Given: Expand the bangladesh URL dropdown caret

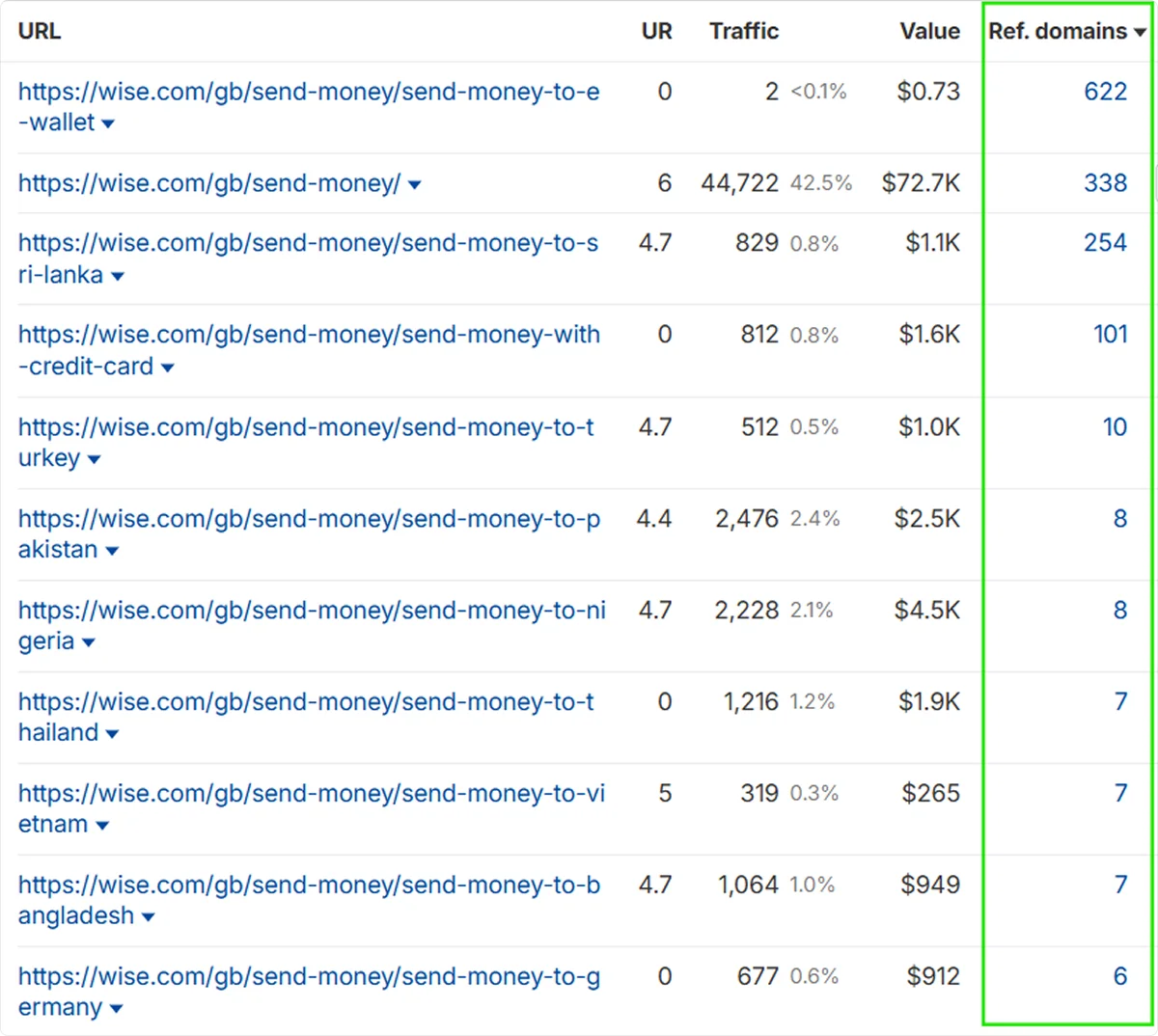Looking at the screenshot, I should tap(149, 917).
